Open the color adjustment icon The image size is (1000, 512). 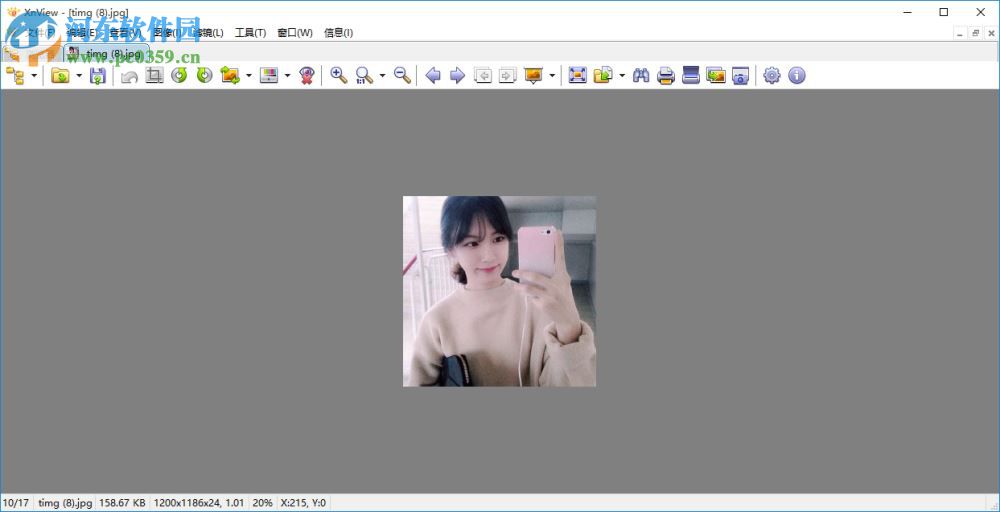coord(269,76)
